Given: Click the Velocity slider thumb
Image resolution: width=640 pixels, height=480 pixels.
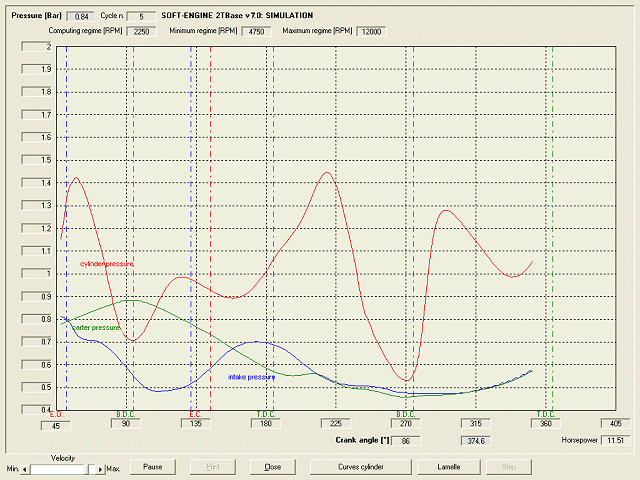Looking at the screenshot, I should coord(91,469).
